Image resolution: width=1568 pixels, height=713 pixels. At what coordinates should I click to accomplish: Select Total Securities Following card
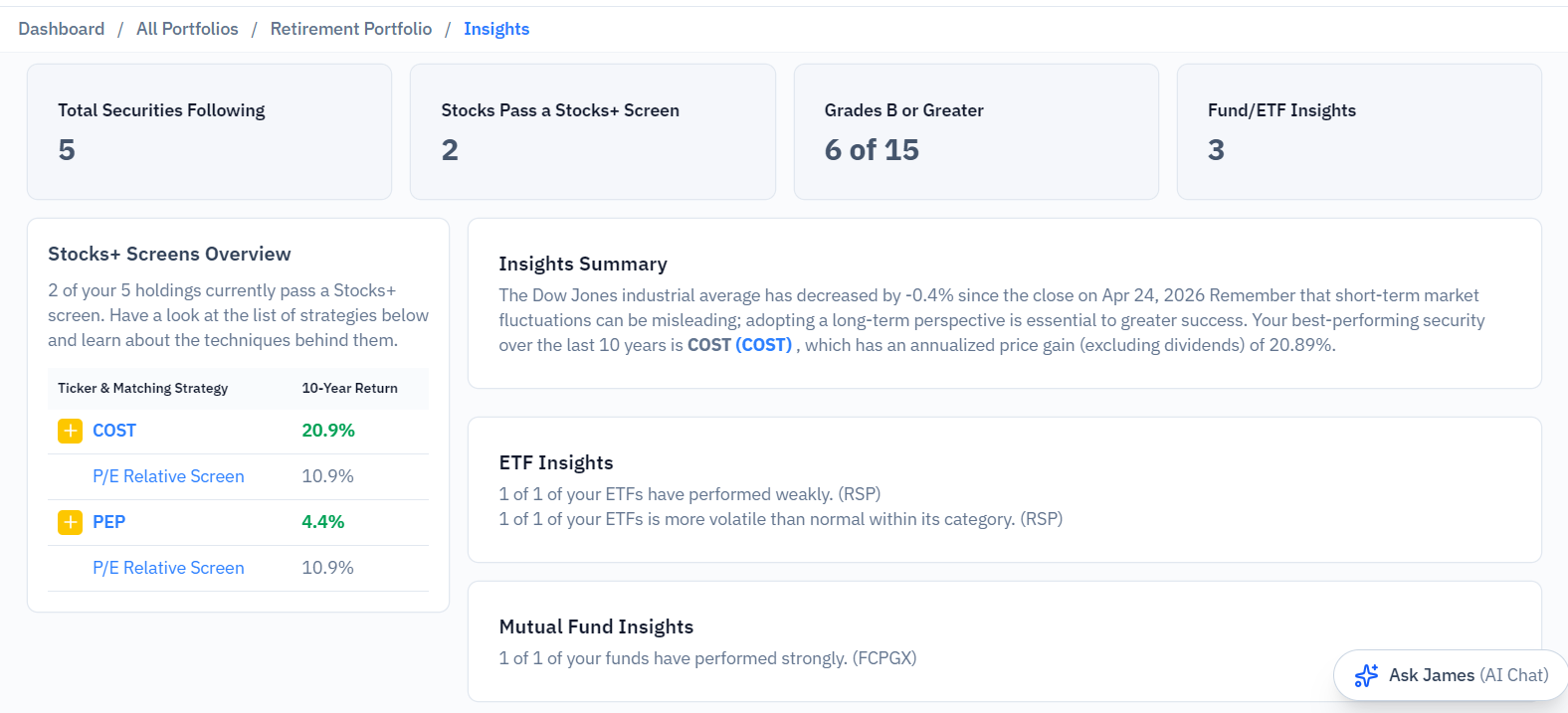pyautogui.click(x=209, y=131)
